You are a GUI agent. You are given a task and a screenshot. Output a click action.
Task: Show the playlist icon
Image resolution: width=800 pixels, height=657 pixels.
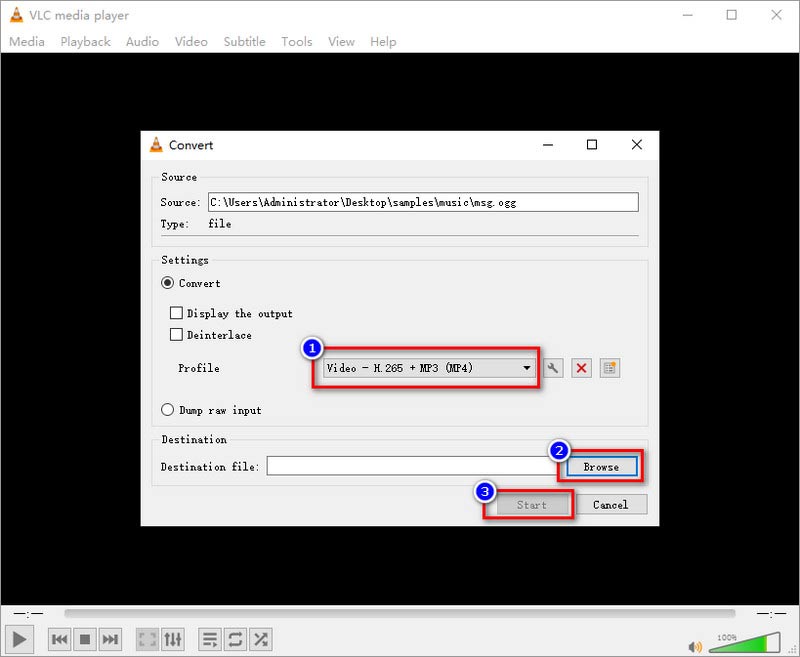pos(210,639)
